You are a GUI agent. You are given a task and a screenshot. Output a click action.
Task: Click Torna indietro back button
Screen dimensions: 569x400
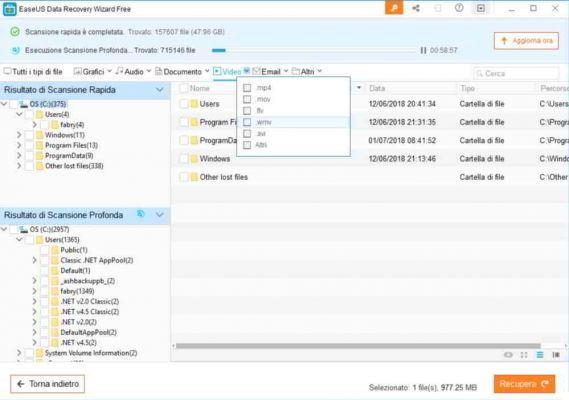[x=48, y=384]
